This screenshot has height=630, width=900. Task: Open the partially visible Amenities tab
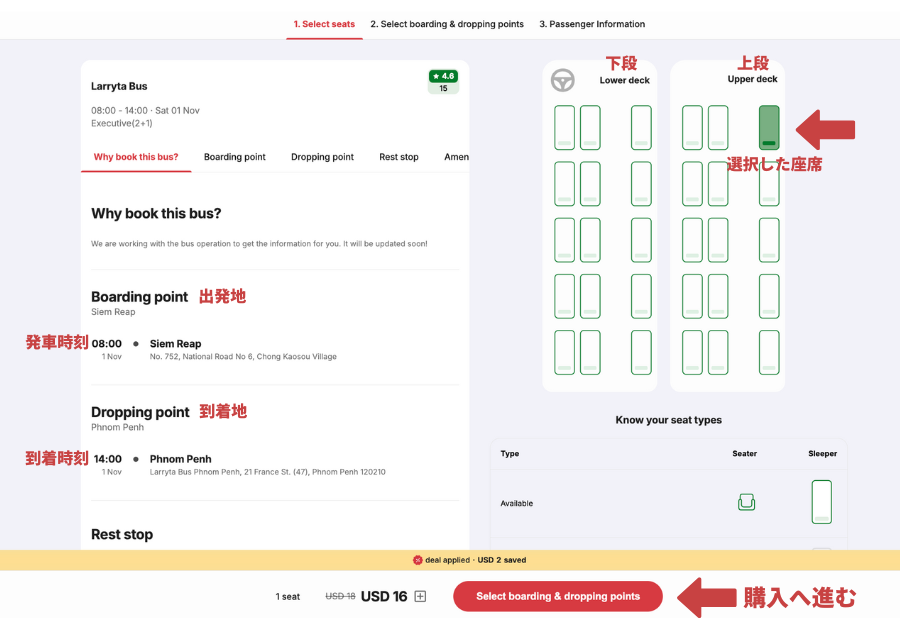pyautogui.click(x=456, y=157)
